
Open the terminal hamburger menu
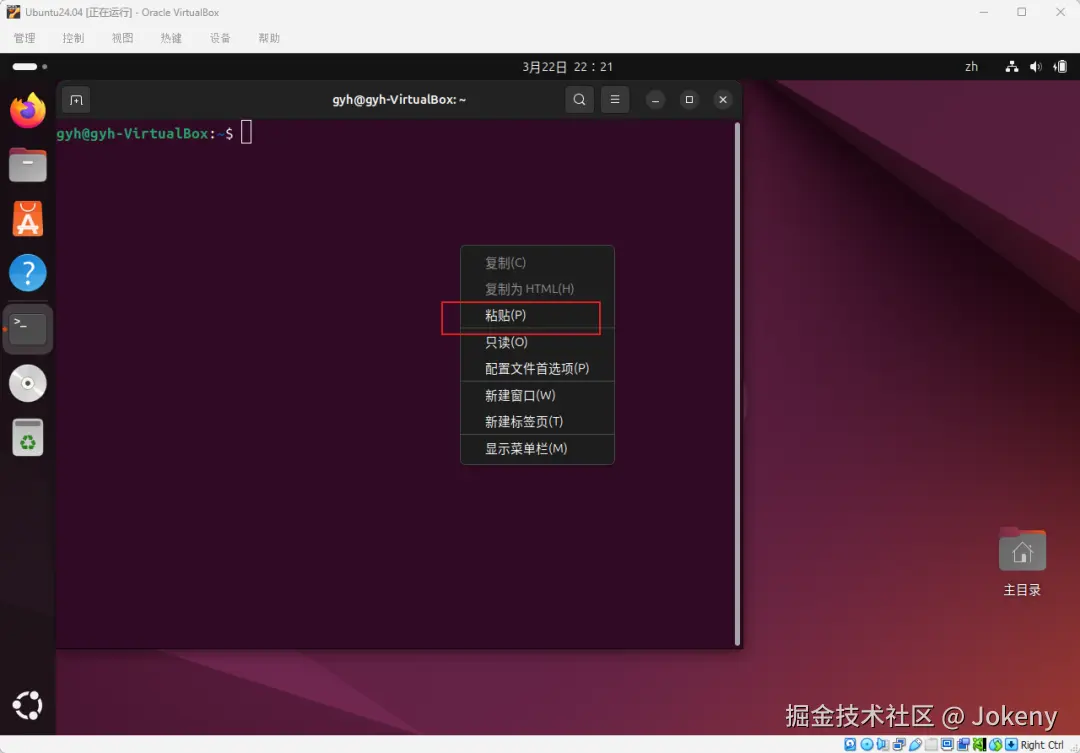(615, 100)
